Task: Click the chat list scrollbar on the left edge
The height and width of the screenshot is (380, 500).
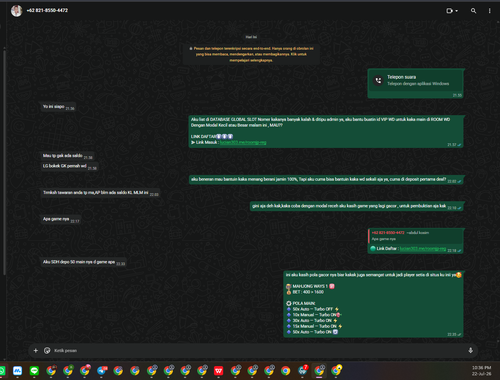Action: (x=4, y=162)
